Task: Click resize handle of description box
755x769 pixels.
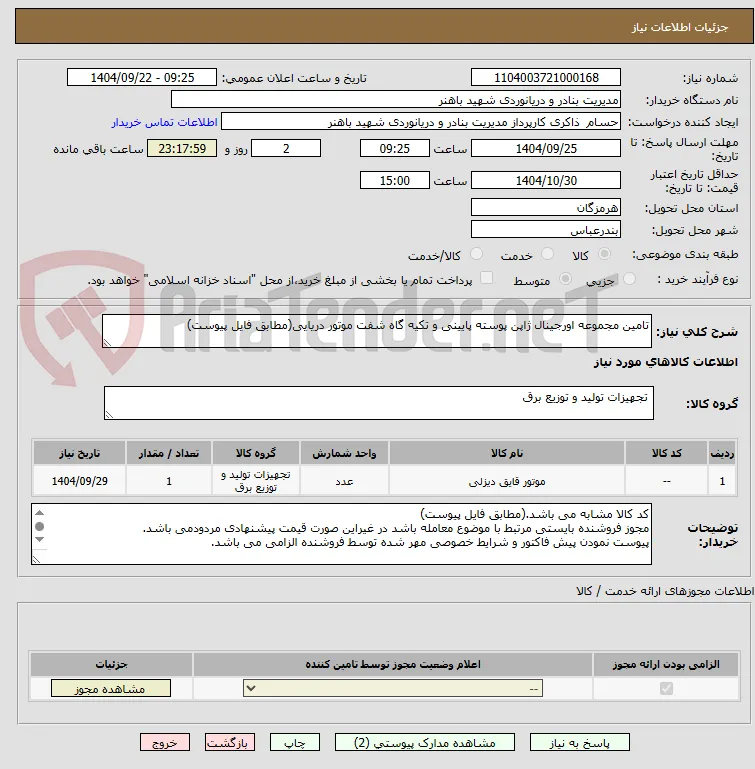Action: [107, 343]
